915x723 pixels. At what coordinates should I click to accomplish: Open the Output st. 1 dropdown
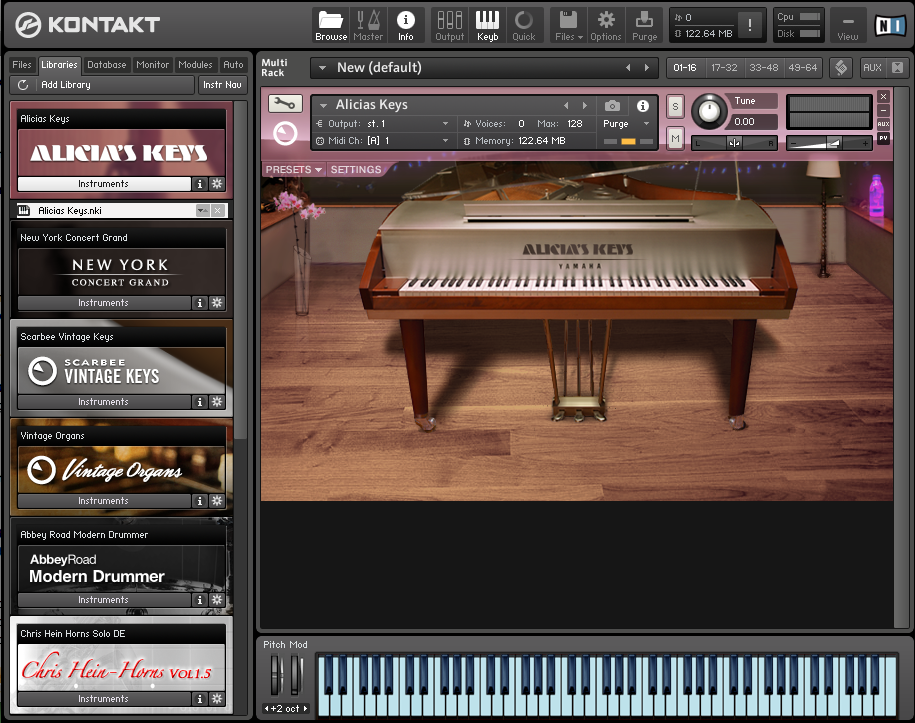tap(445, 124)
